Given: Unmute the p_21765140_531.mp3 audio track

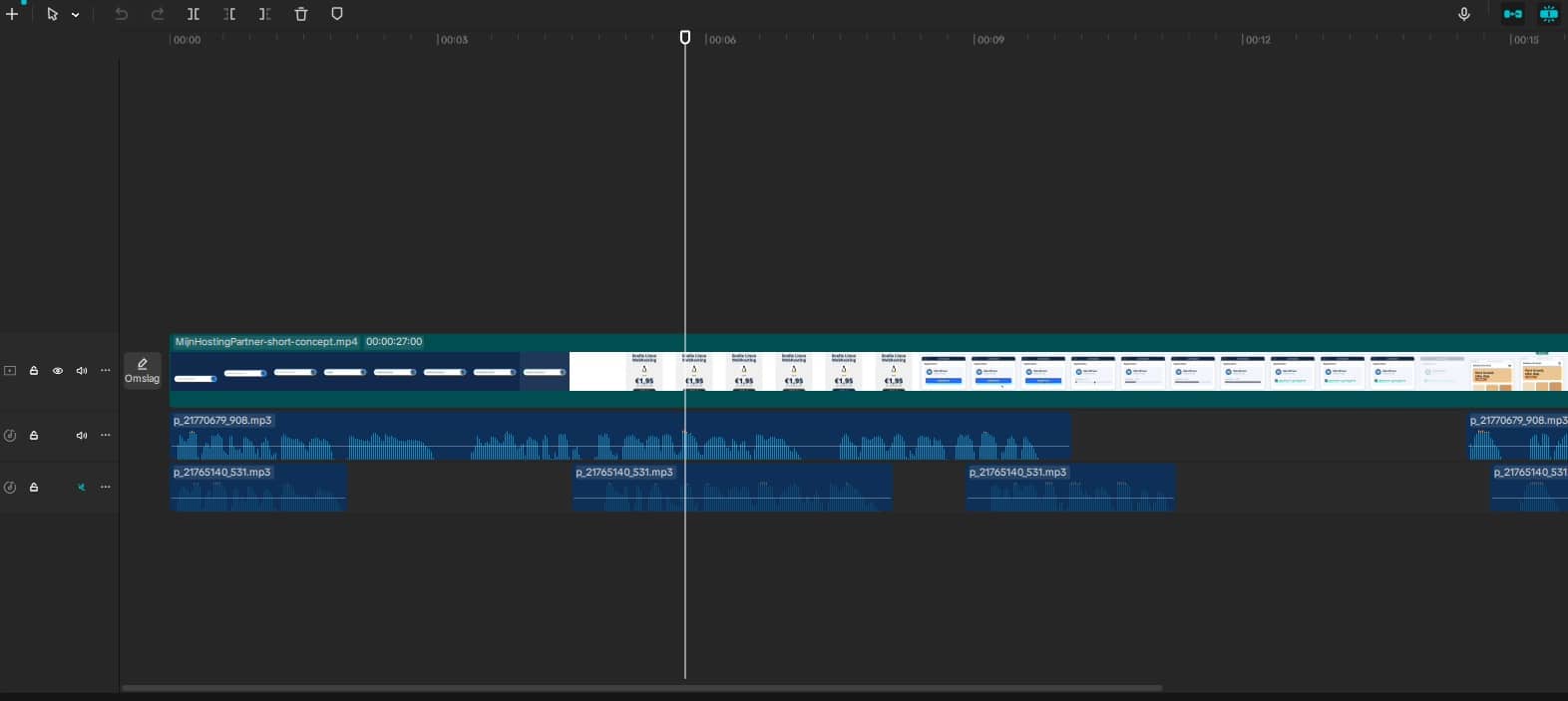Looking at the screenshot, I should tap(82, 488).
